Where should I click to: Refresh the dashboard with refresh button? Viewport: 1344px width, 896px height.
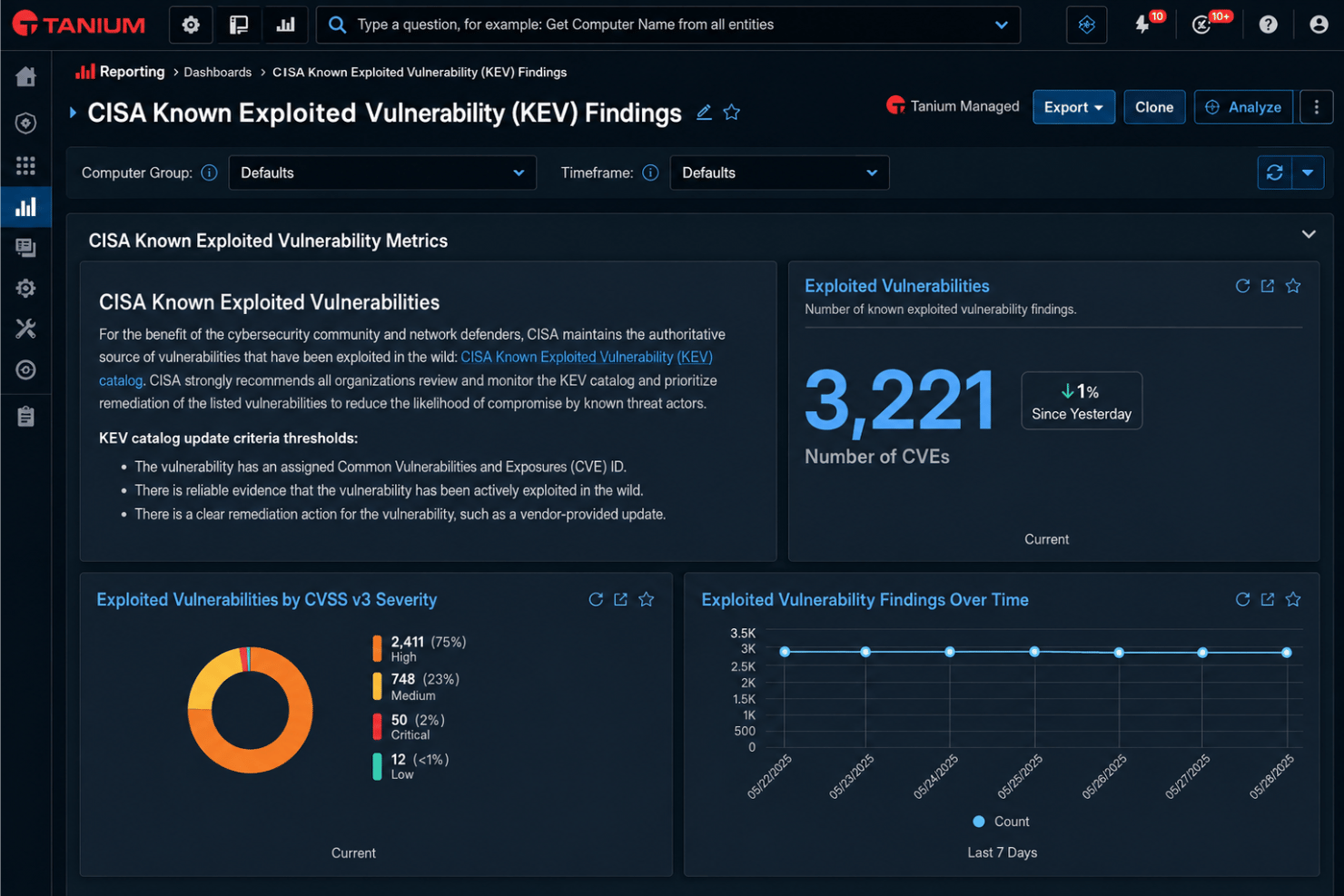[1275, 172]
